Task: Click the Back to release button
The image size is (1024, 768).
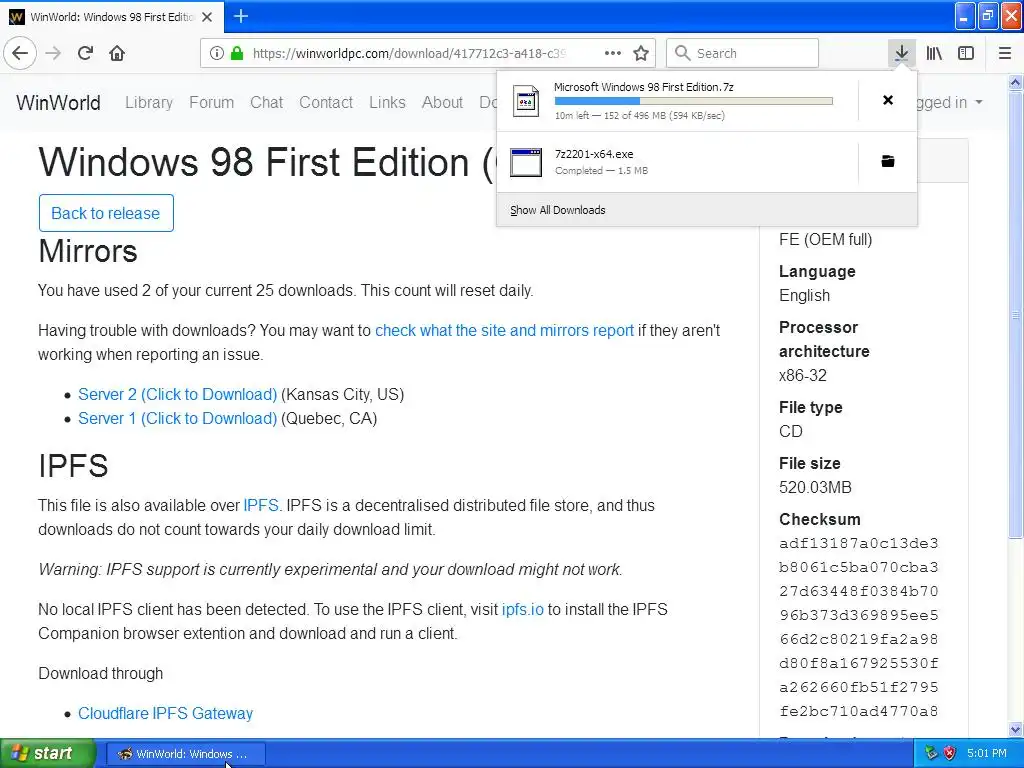Action: (x=106, y=213)
